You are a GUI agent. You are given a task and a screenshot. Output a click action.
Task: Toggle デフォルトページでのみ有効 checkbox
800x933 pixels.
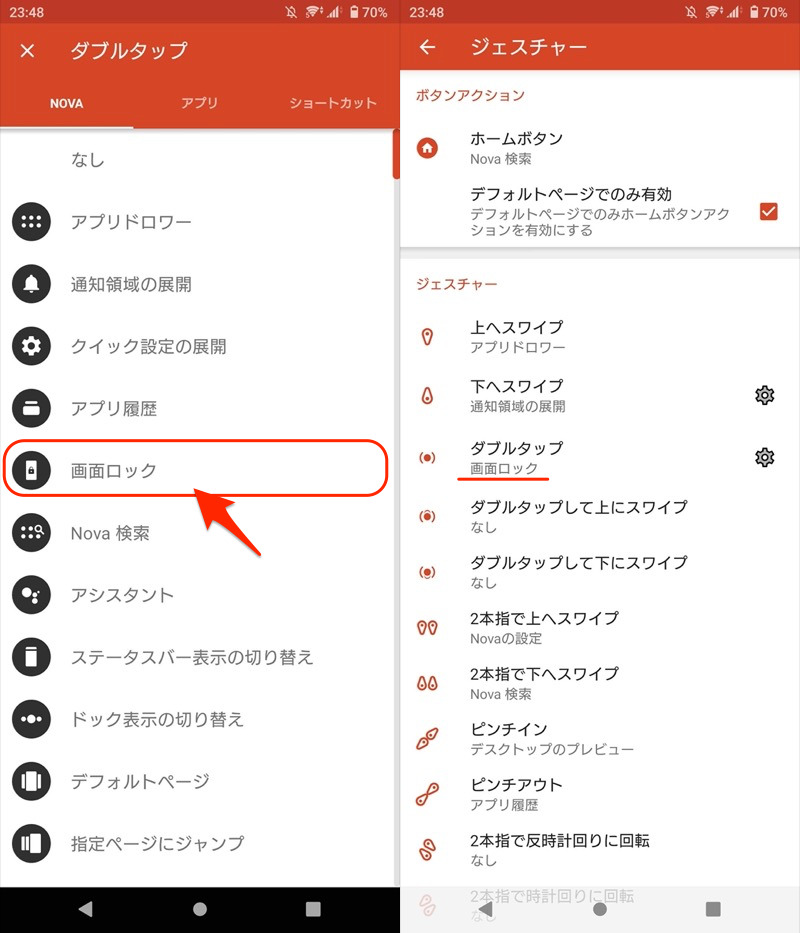click(768, 211)
